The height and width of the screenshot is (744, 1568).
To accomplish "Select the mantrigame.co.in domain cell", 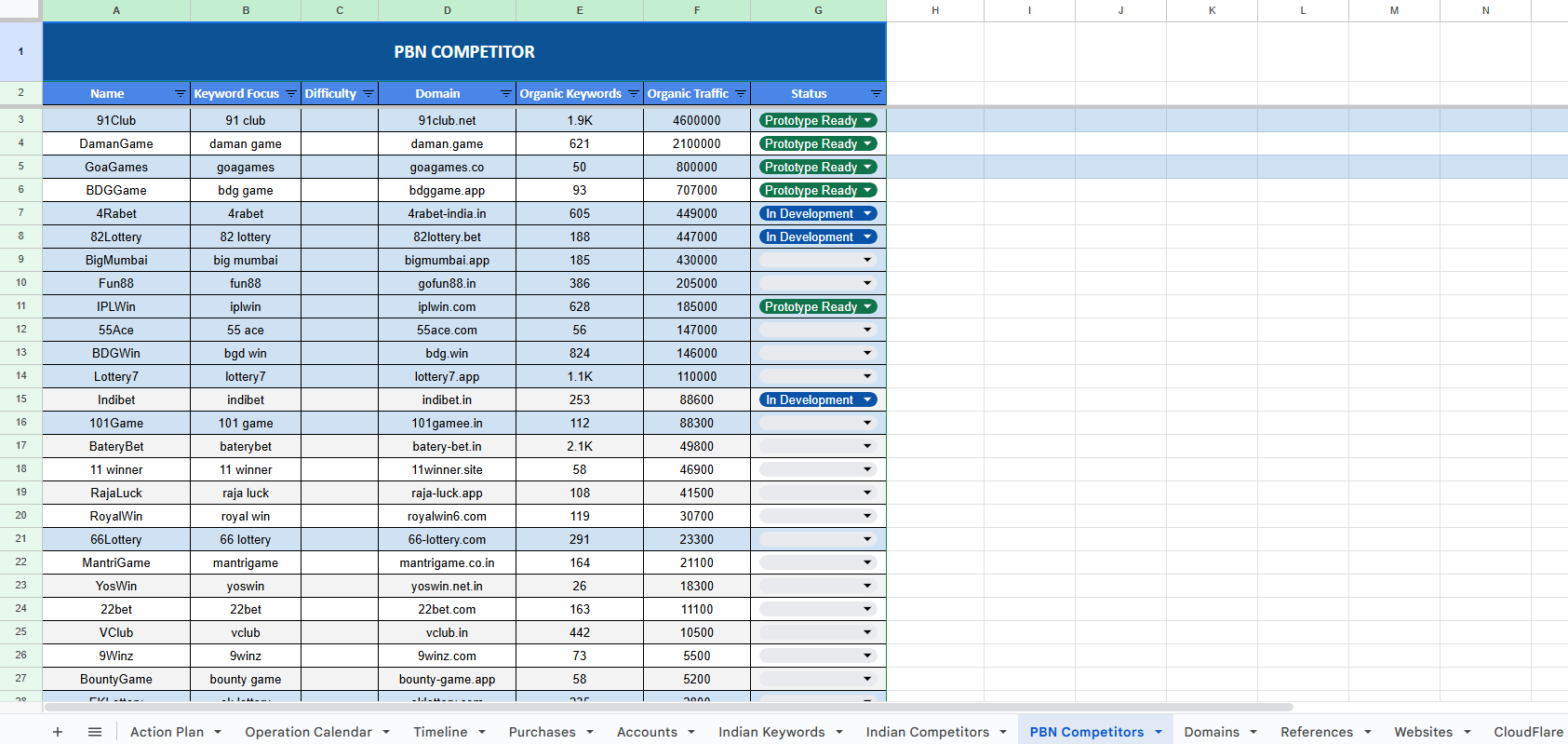I will pyautogui.click(x=447, y=562).
